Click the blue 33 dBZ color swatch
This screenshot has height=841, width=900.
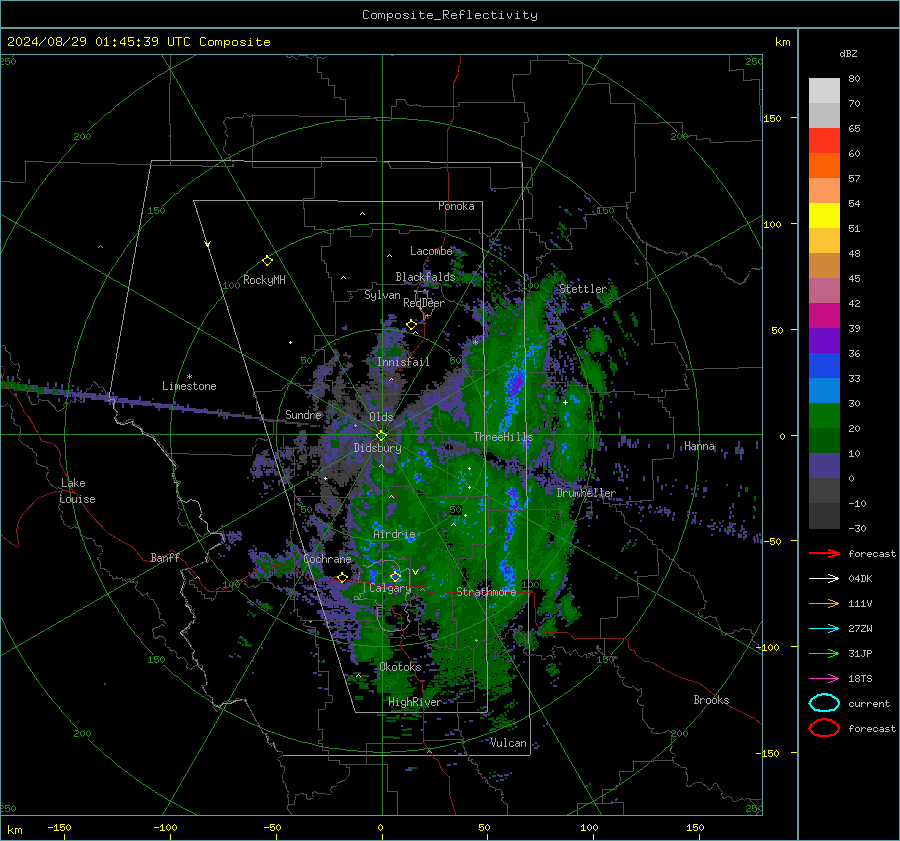(824, 366)
